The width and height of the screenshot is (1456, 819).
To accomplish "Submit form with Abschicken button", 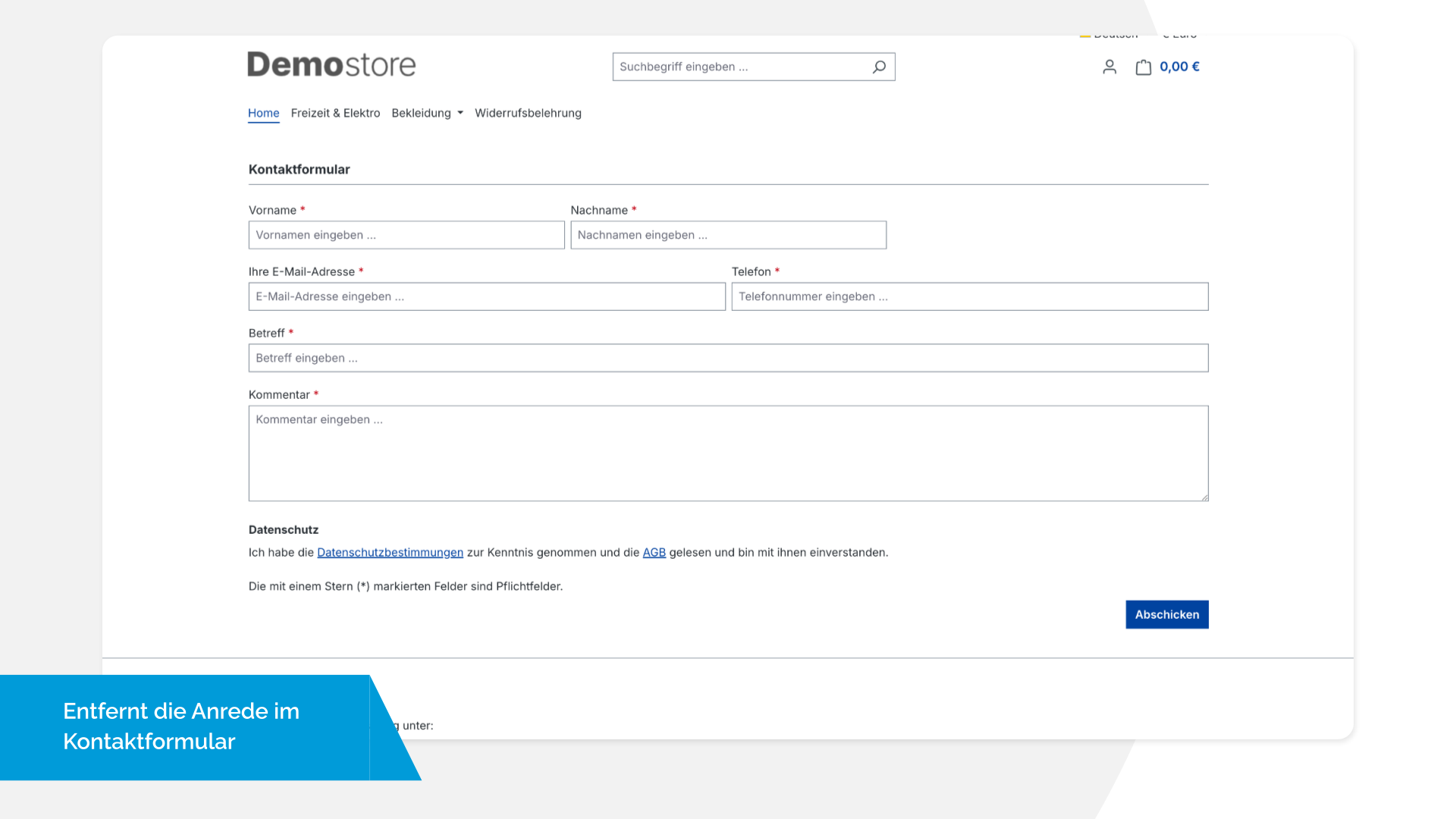I will [x=1167, y=615].
